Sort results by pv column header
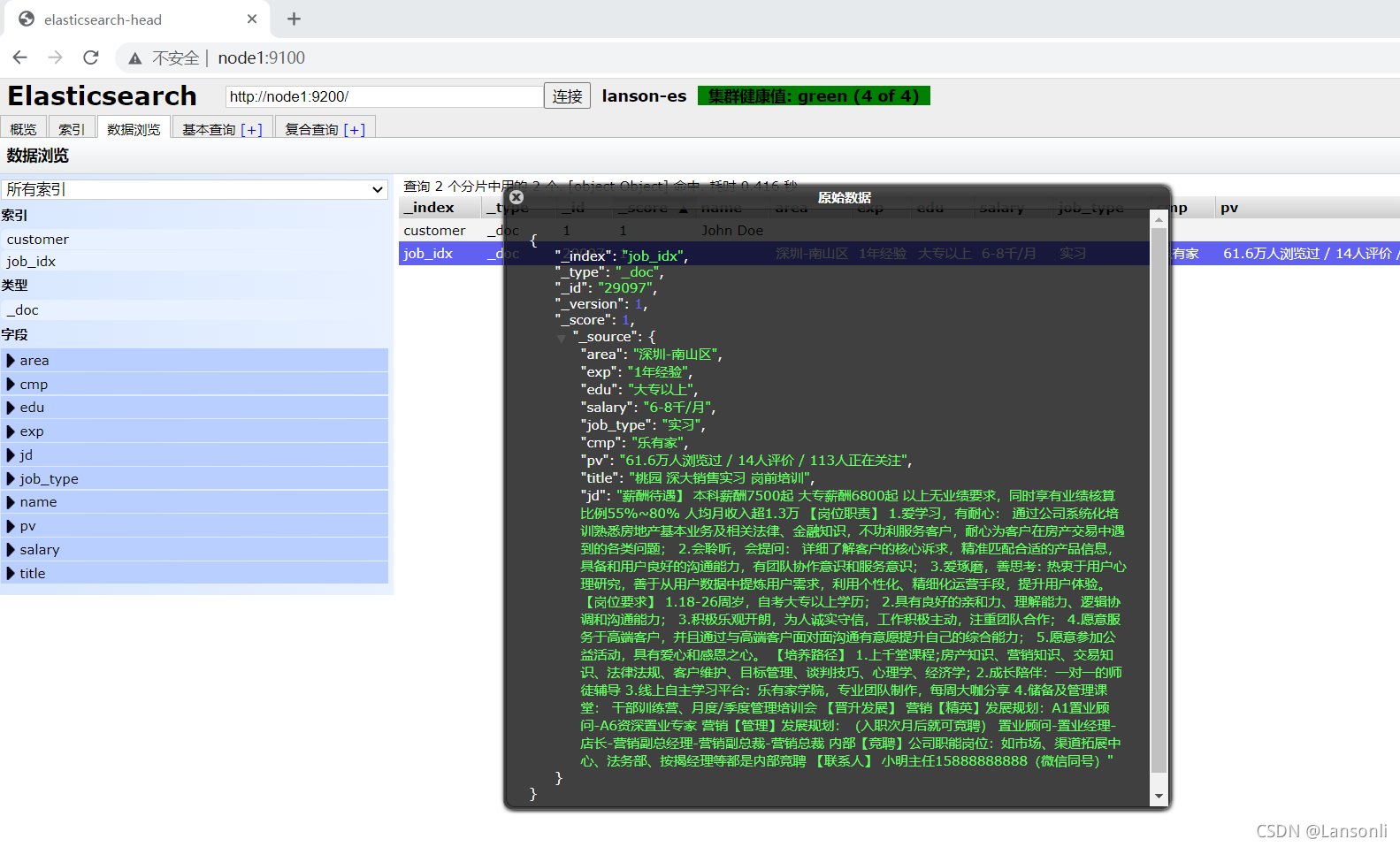The image size is (1400, 847). click(1306, 207)
